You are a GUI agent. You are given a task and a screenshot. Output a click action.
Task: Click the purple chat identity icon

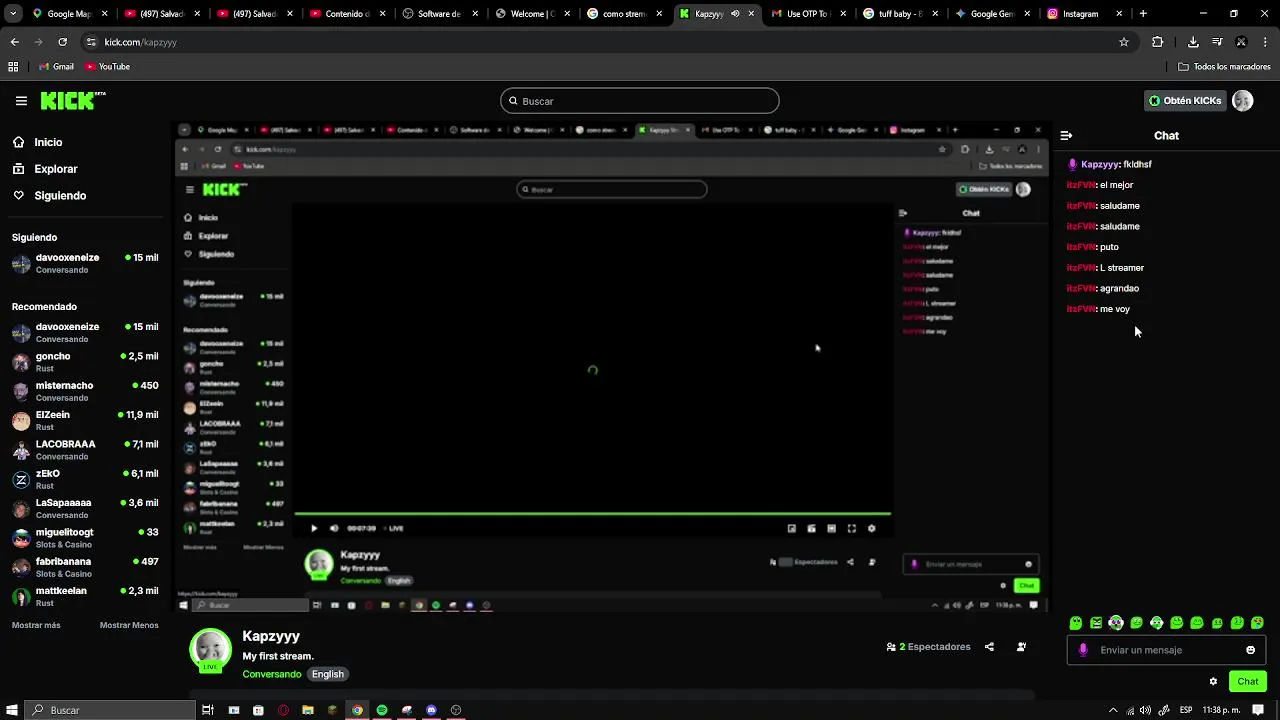pyautogui.click(x=1083, y=650)
